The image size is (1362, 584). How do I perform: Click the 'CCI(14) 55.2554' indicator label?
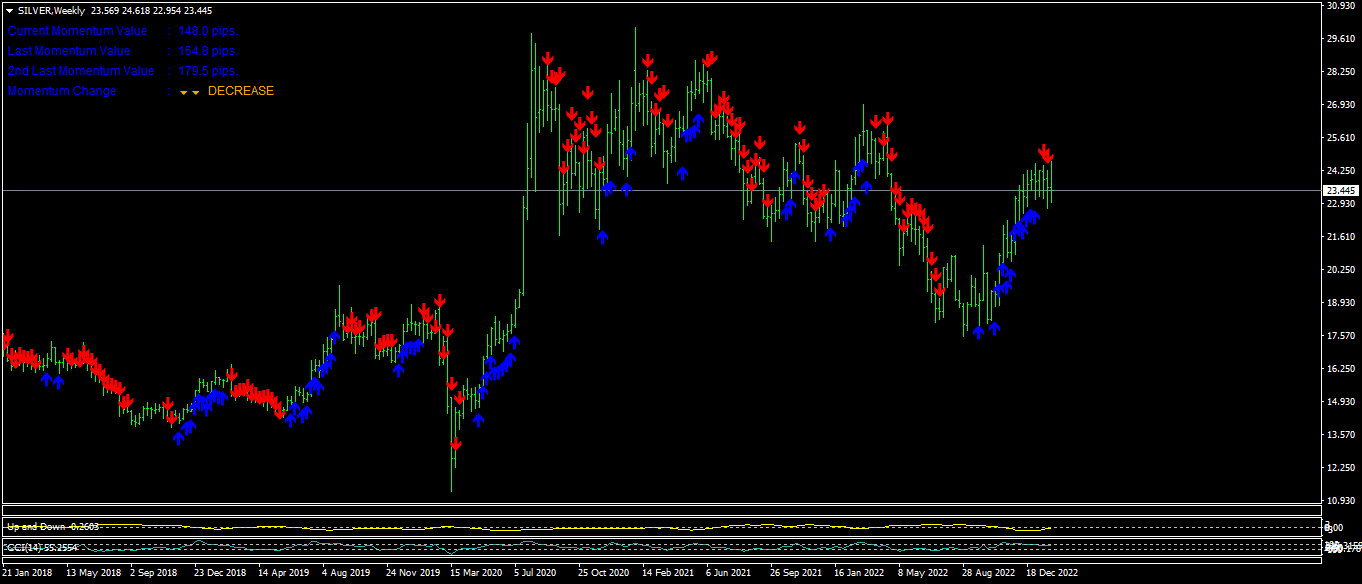(x=41, y=547)
